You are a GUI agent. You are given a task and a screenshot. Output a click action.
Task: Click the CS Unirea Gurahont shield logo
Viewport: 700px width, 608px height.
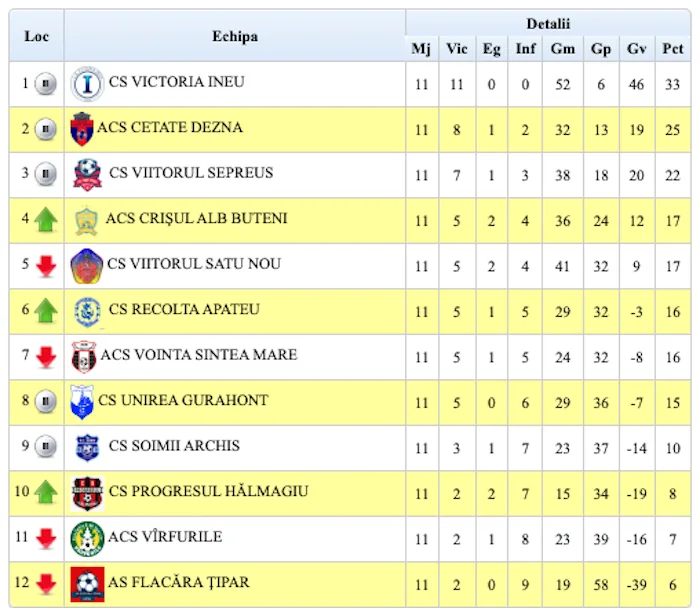click(x=82, y=402)
